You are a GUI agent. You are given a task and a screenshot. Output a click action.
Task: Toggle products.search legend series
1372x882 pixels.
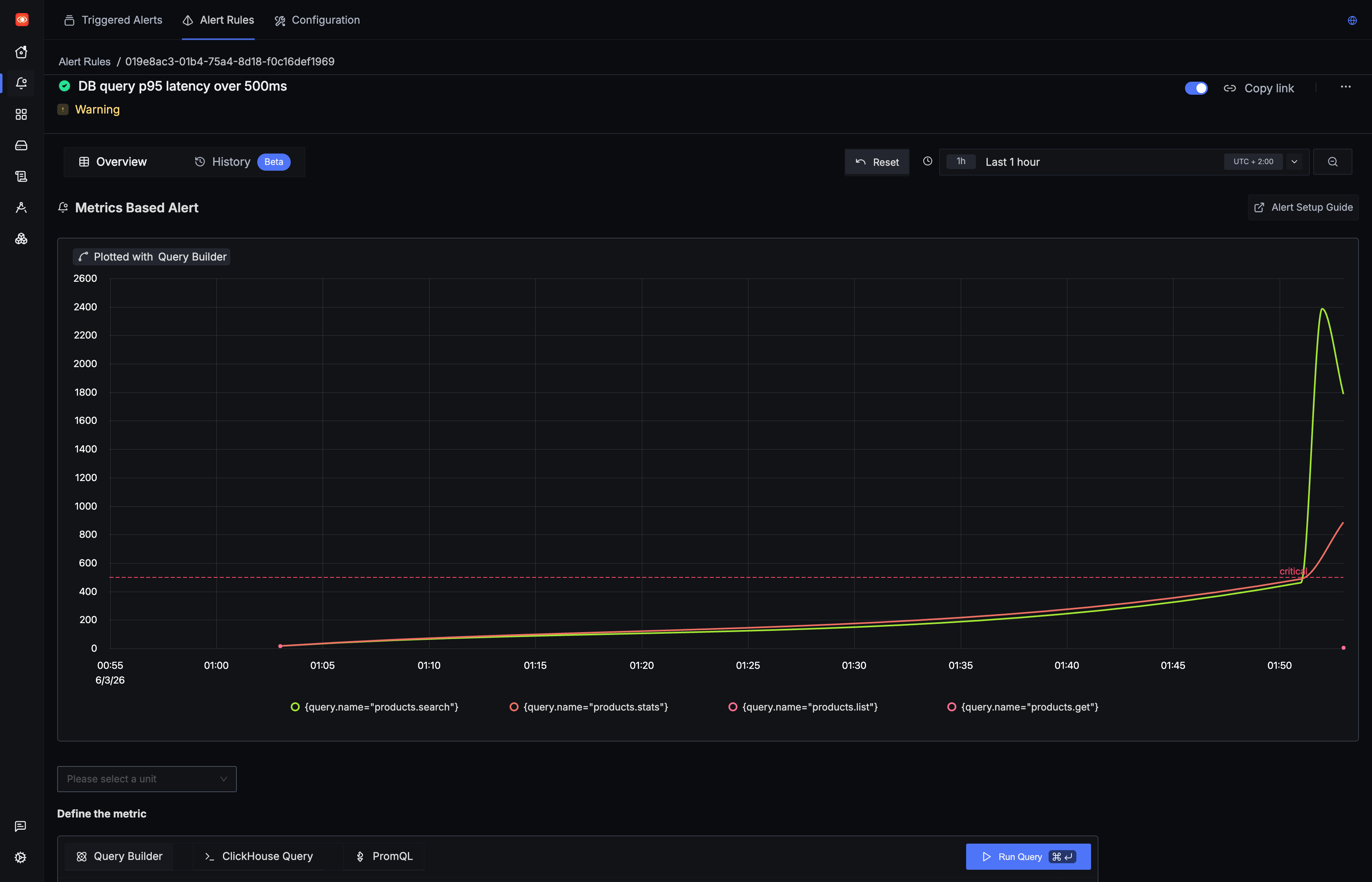(x=374, y=707)
